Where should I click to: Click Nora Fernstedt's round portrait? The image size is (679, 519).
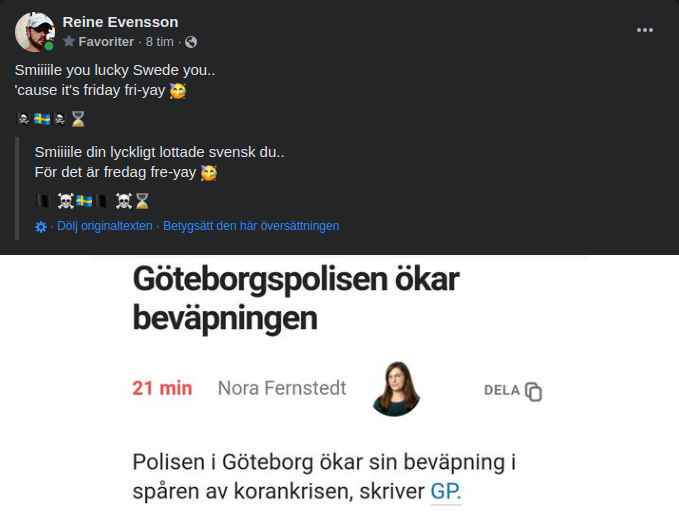[395, 388]
